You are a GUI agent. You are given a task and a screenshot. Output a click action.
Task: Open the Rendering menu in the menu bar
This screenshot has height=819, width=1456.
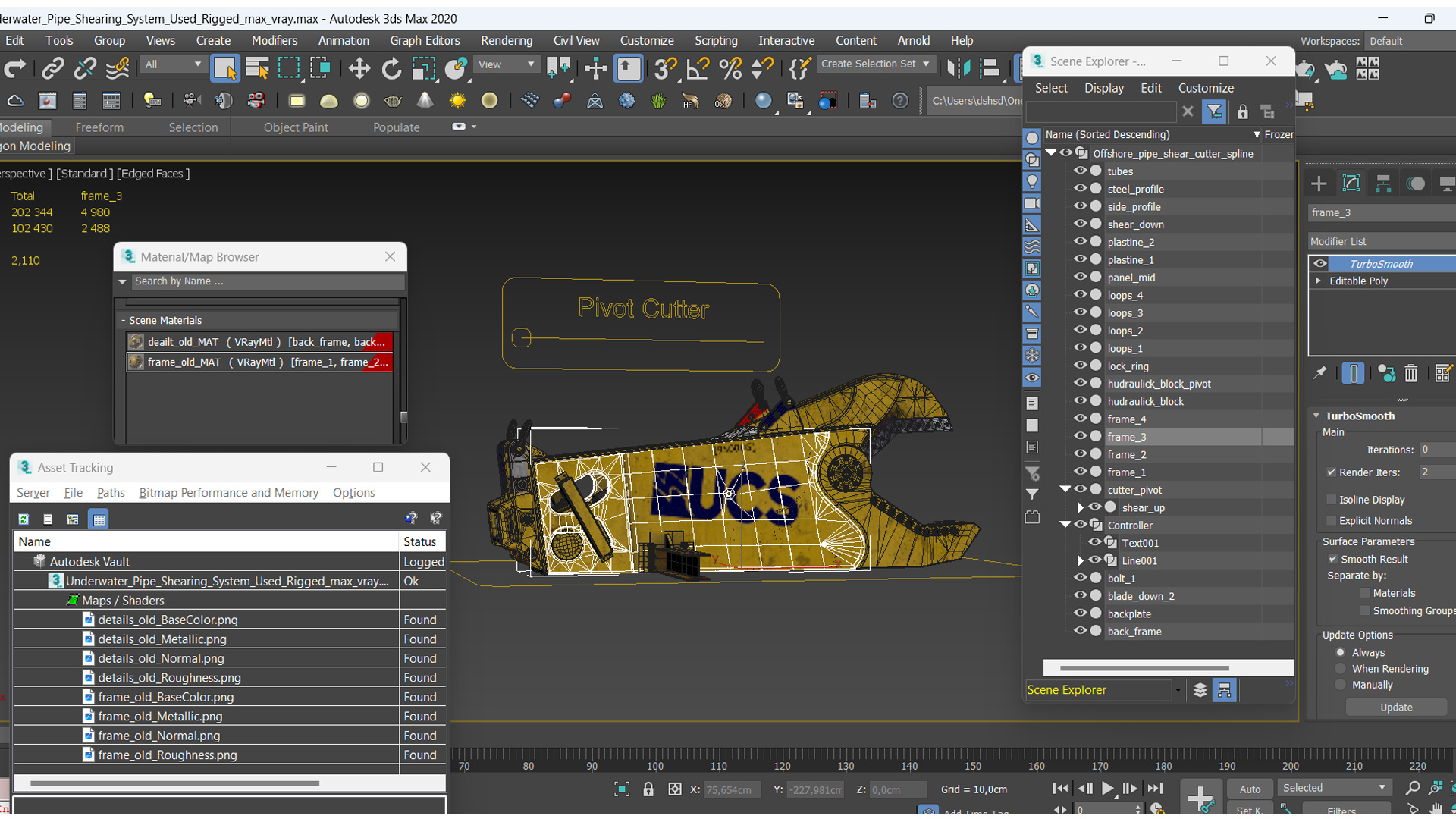click(507, 40)
